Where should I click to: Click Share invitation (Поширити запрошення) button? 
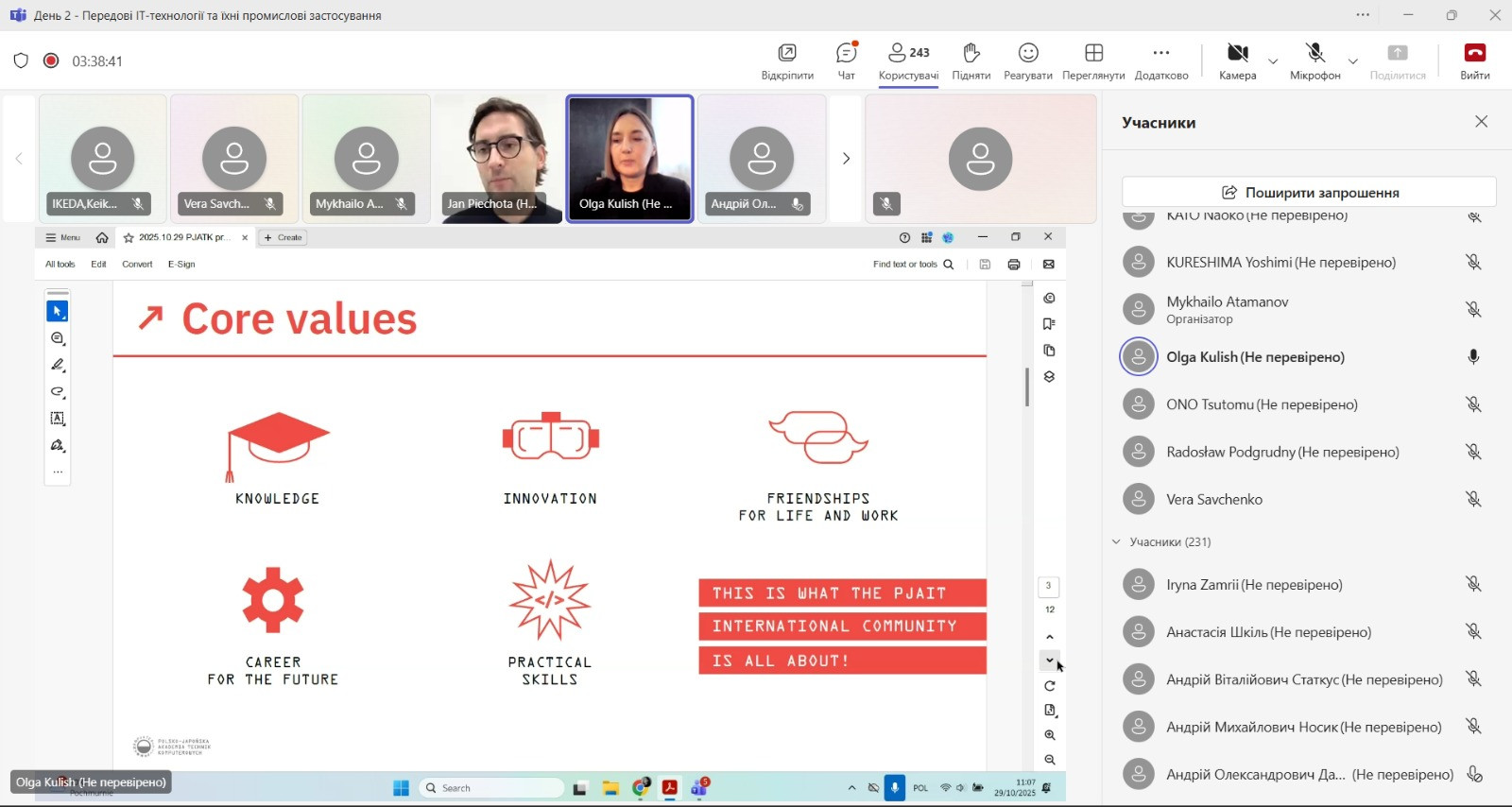(x=1309, y=192)
